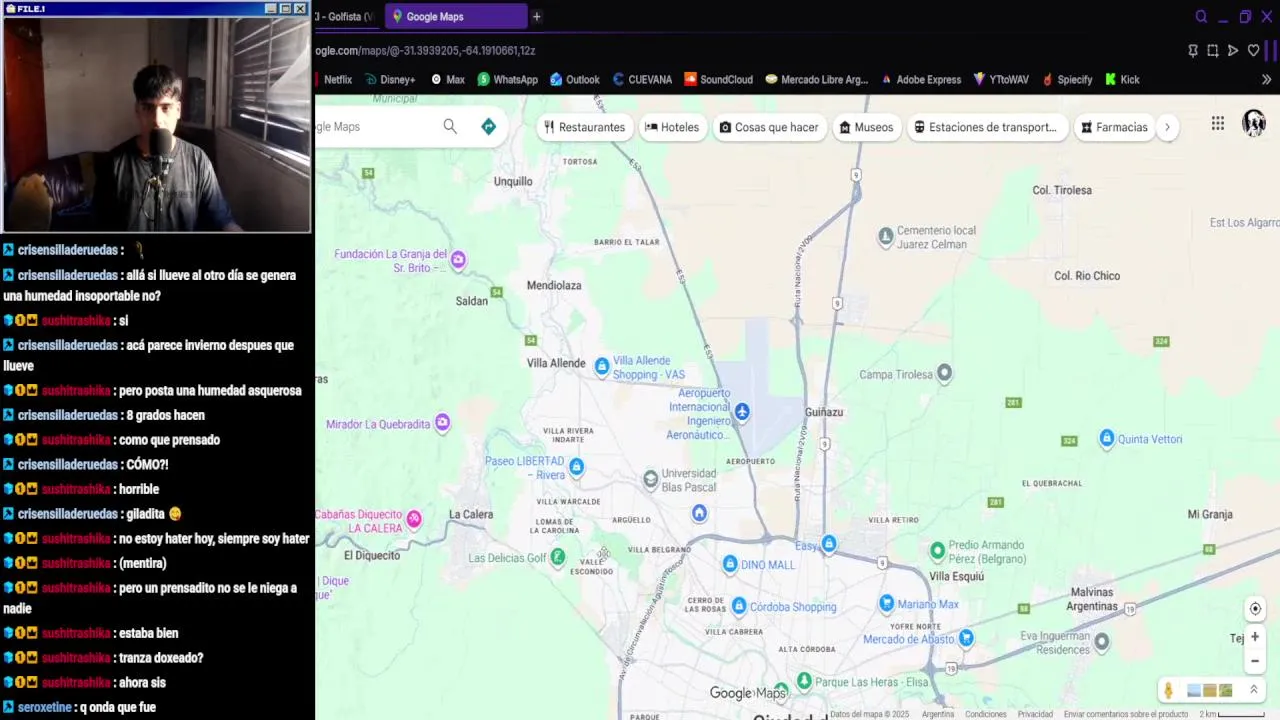Click the pin icon in address bar
Screen dimensions: 1280x720
point(1193,50)
